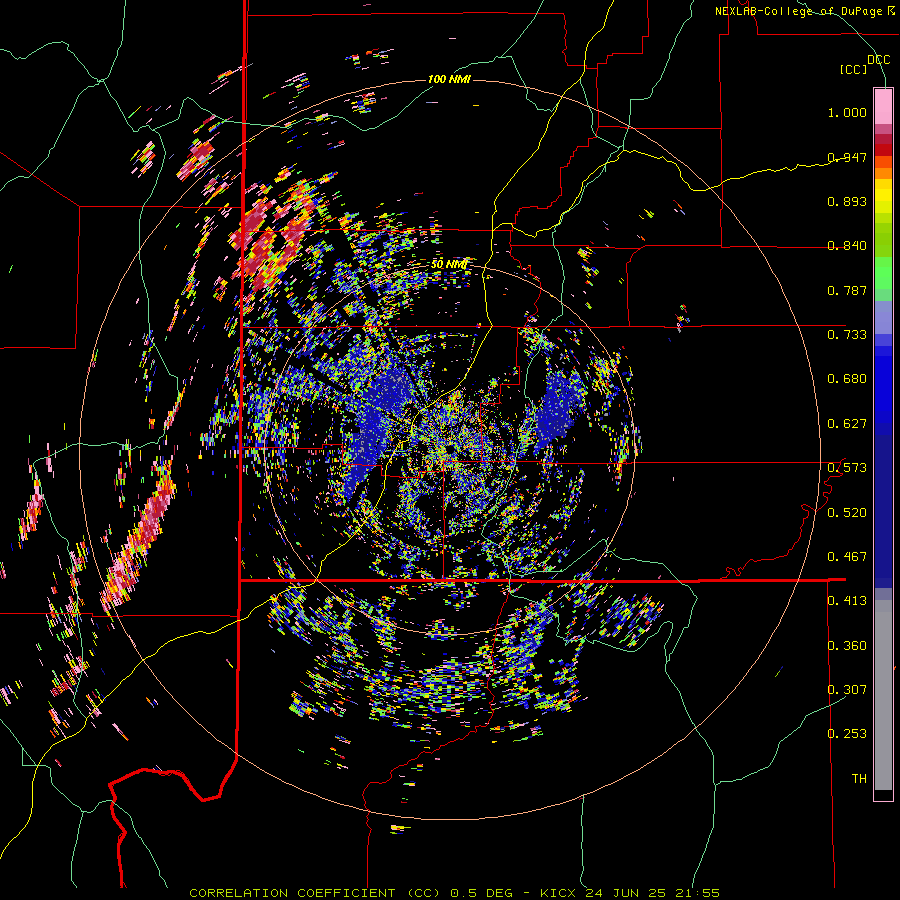Select the 0.787 legend value

[847, 290]
